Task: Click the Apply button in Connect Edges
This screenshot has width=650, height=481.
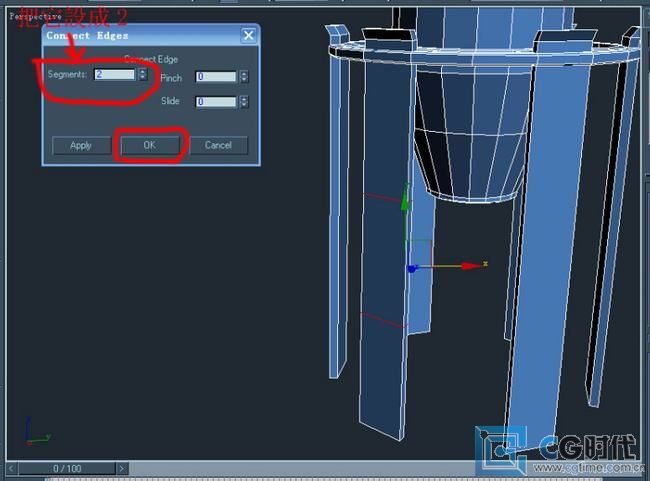Action: [x=81, y=146]
